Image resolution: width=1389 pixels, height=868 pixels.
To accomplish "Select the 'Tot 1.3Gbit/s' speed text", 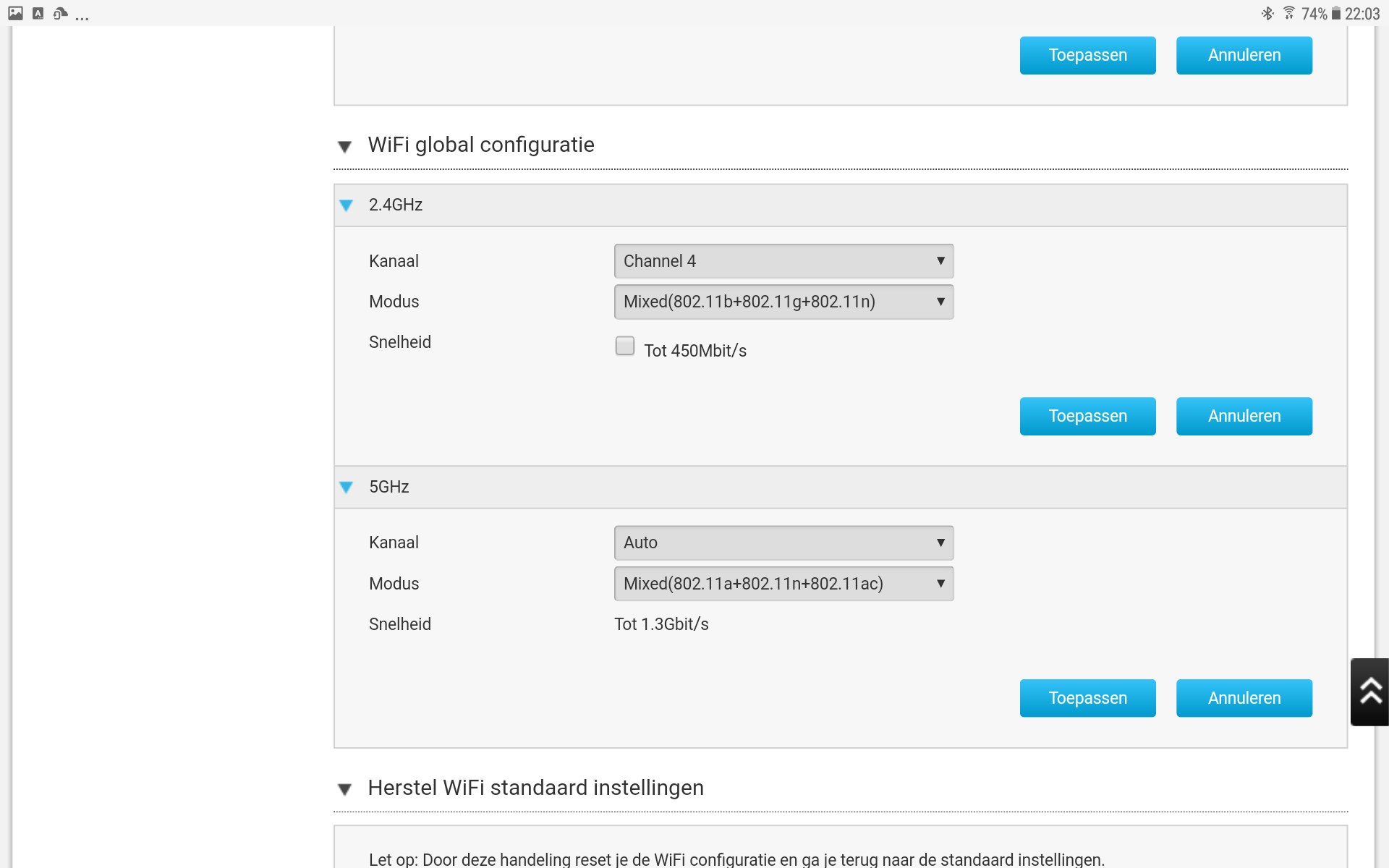I will tap(661, 624).
